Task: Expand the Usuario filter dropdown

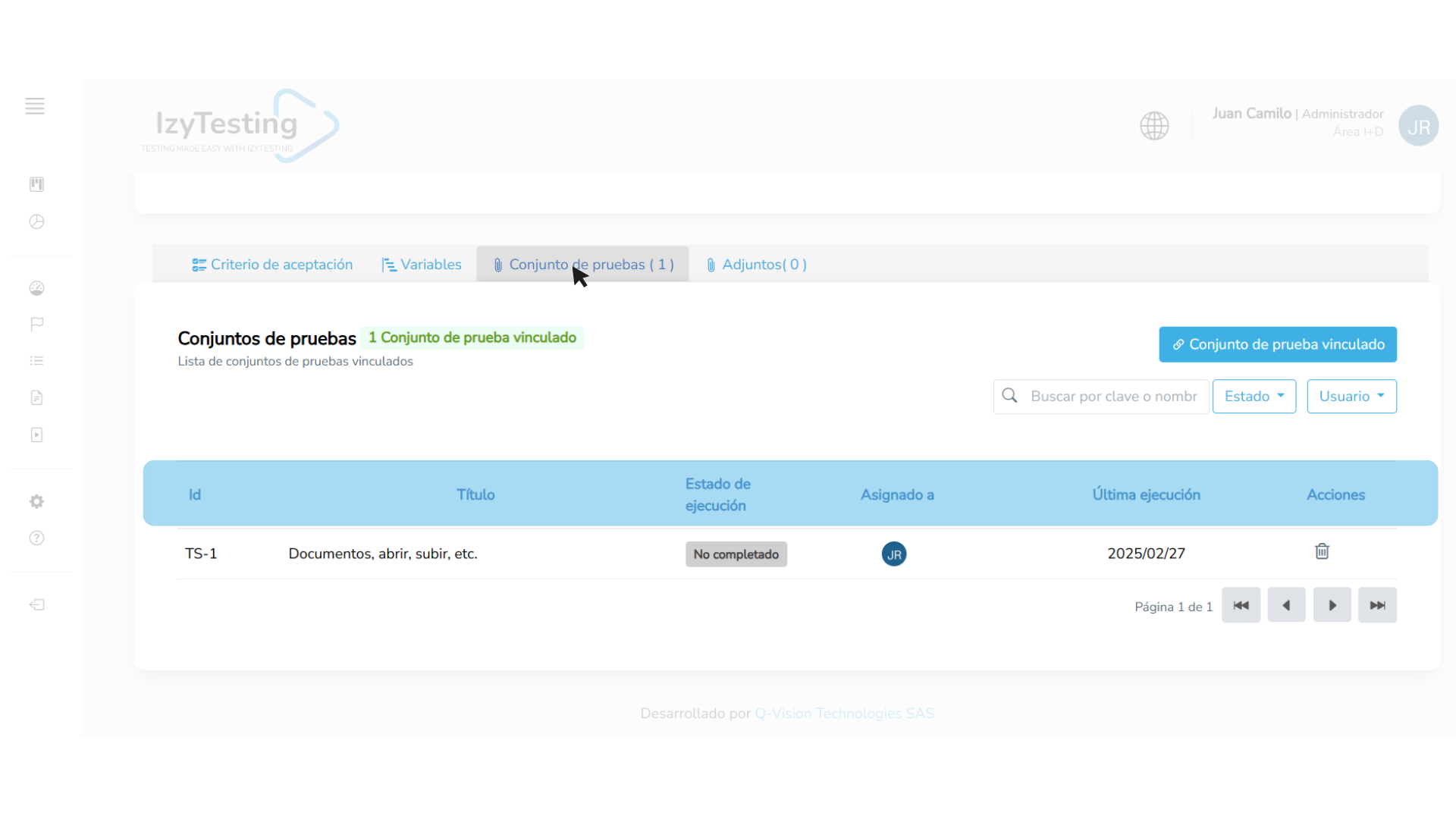Action: [1351, 396]
